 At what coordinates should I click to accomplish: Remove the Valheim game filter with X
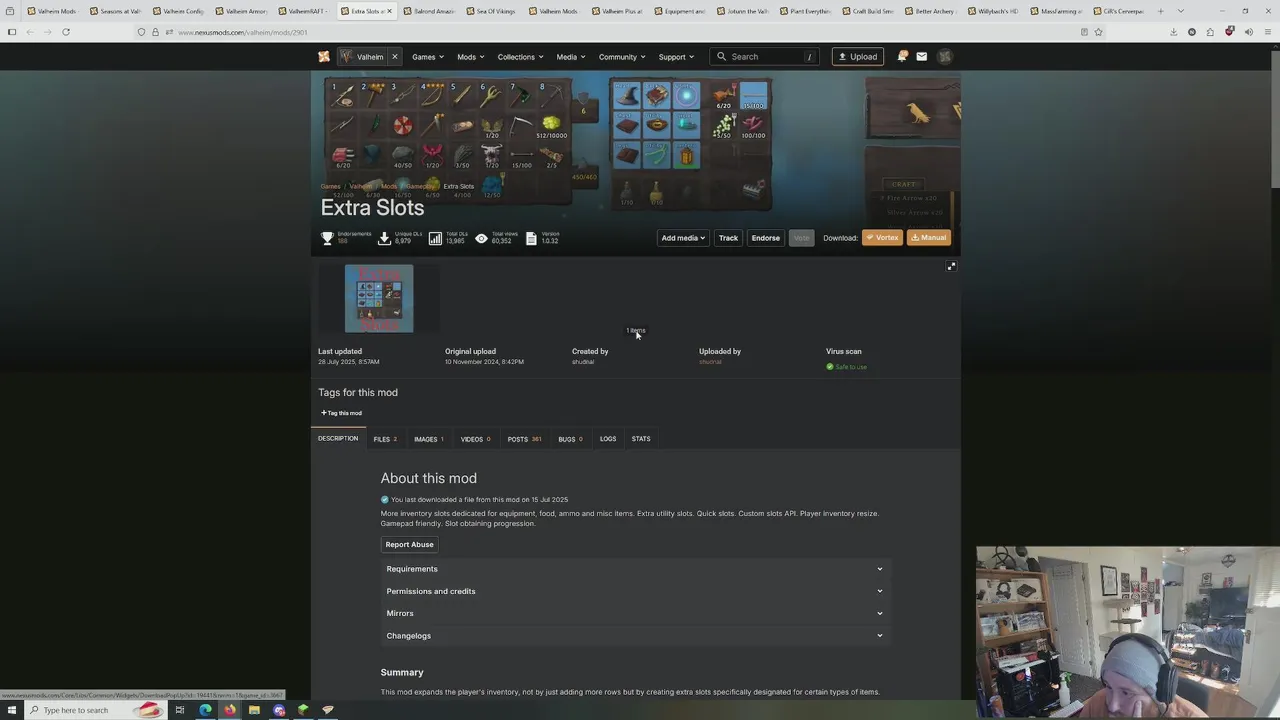pos(394,57)
